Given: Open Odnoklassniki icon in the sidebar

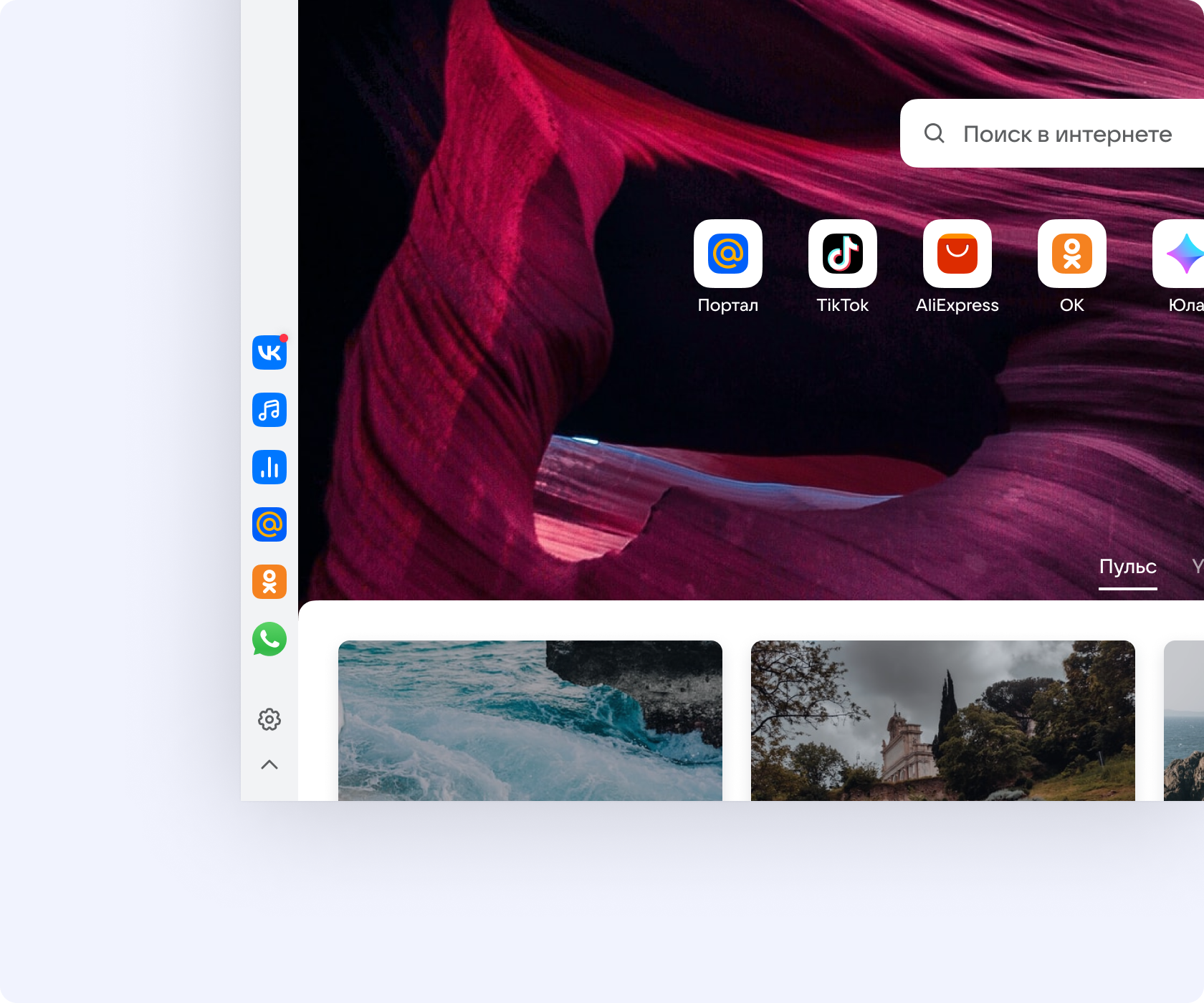Looking at the screenshot, I should (269, 582).
